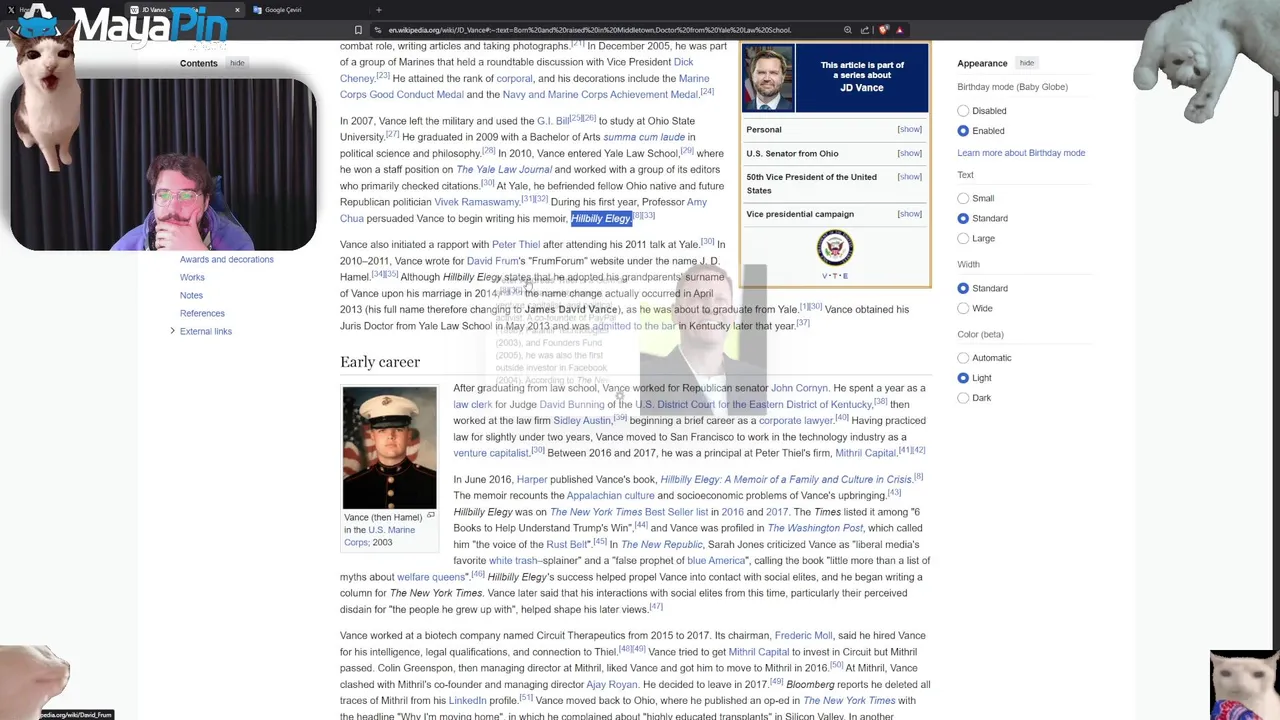Show 50th Vice President section
The height and width of the screenshot is (720, 1280).
pos(909,177)
